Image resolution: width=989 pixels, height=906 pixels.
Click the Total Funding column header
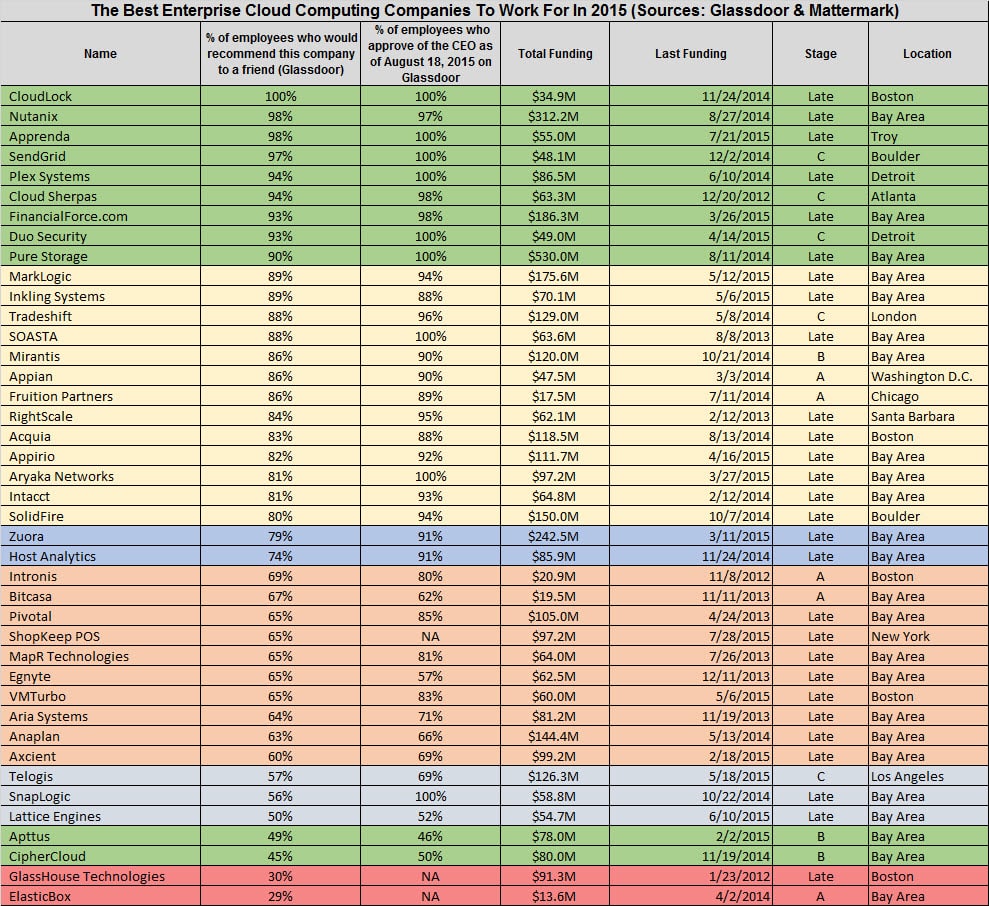pyautogui.click(x=555, y=54)
